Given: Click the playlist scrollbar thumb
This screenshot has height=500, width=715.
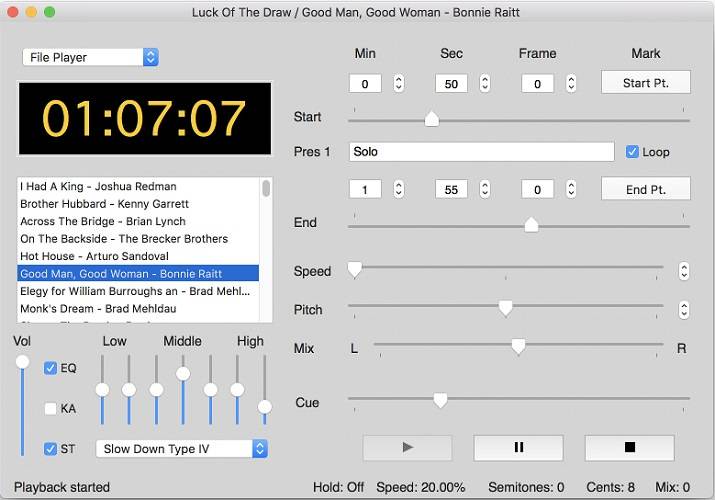Looking at the screenshot, I should [x=266, y=188].
